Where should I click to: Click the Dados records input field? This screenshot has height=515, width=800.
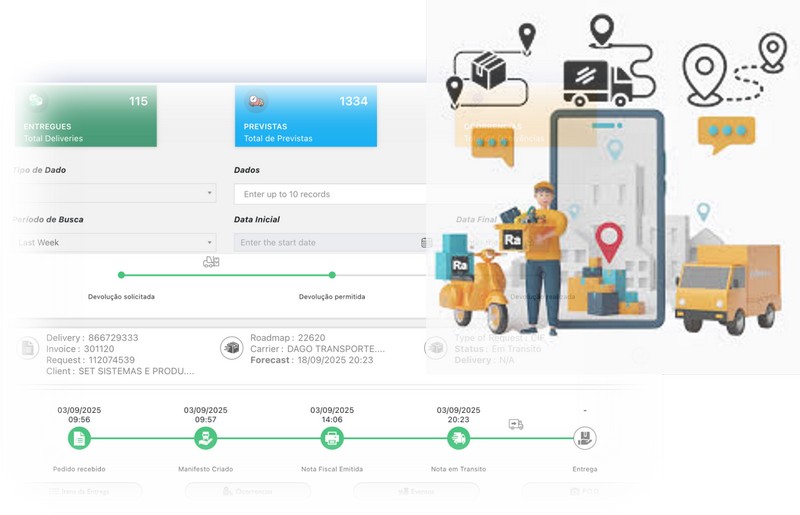tap(332, 194)
